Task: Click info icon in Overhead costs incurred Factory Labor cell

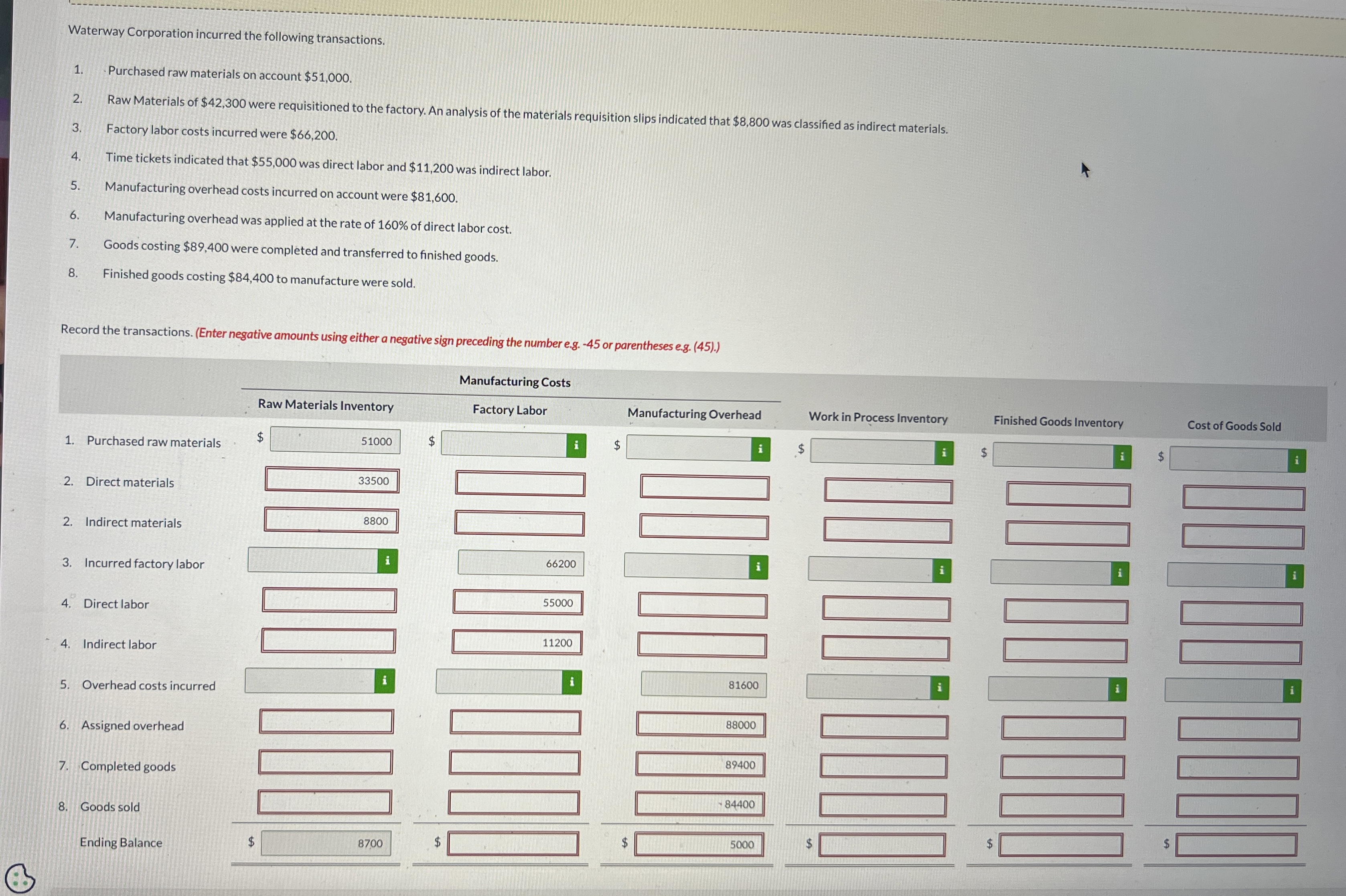Action: (571, 682)
